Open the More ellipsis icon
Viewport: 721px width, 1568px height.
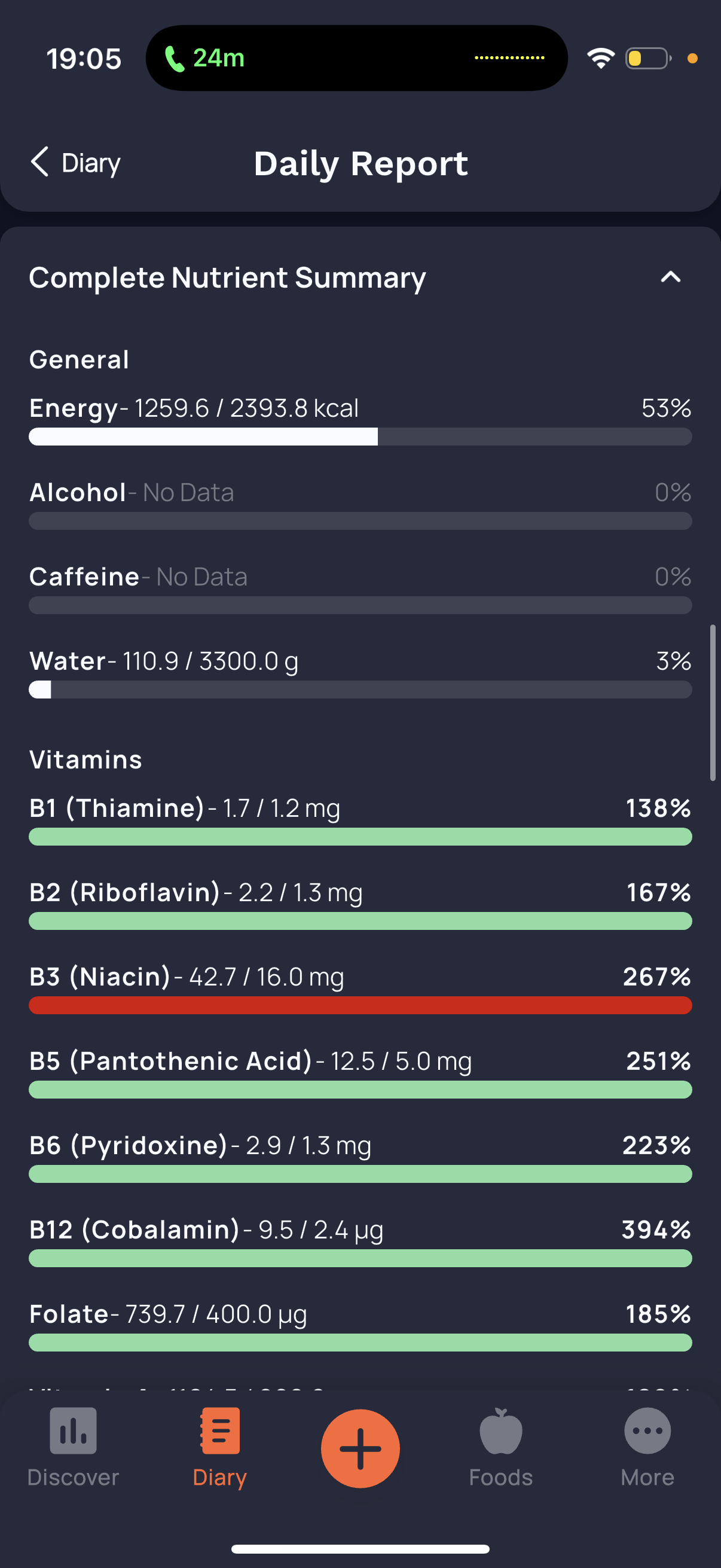point(647,1430)
